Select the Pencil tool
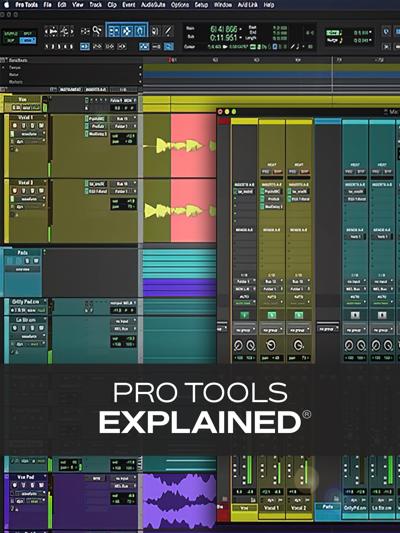Screen dimensions: 400x533 pyautogui.click(x=168, y=32)
